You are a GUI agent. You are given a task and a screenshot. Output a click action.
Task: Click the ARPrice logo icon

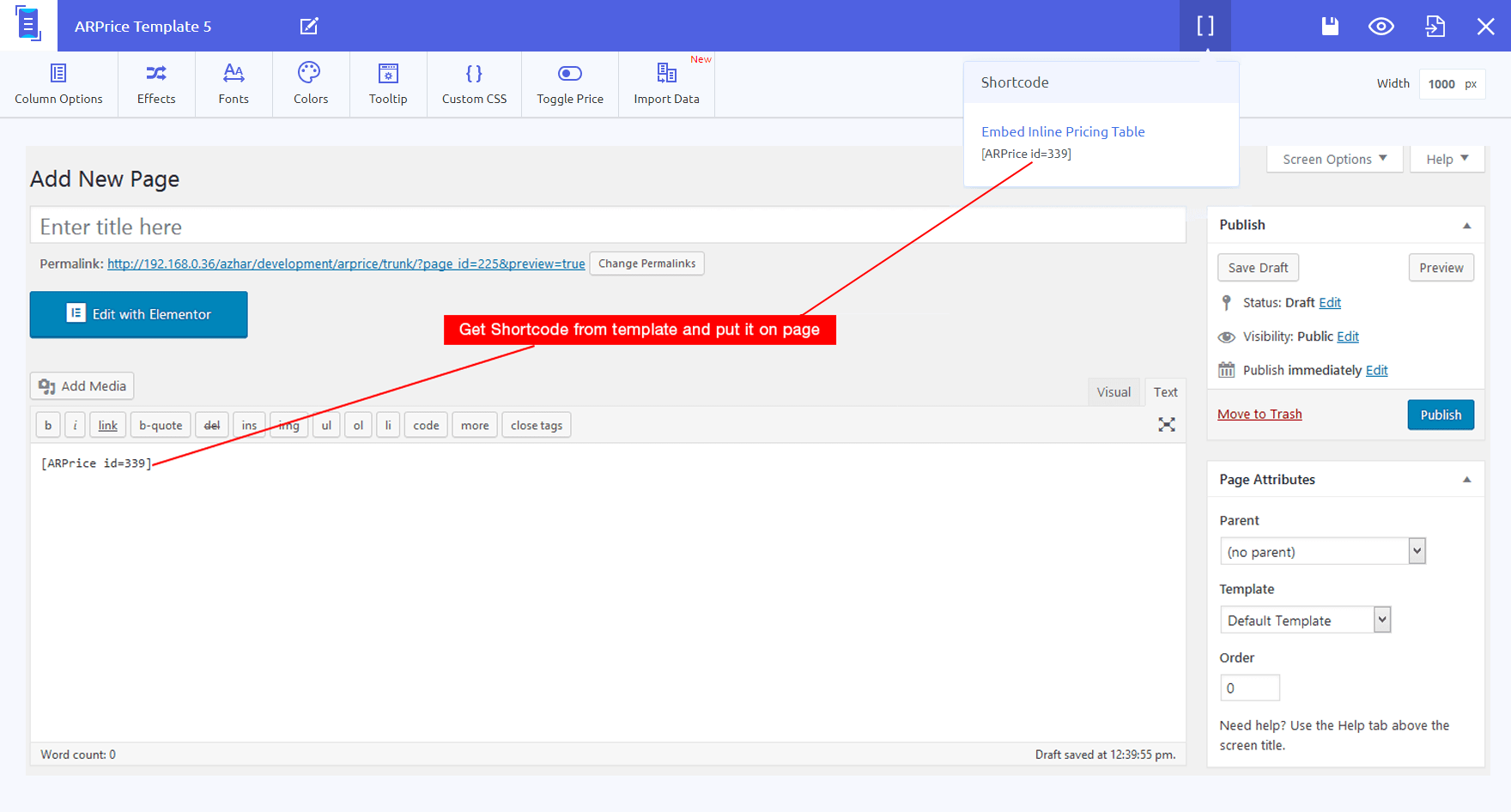28,25
